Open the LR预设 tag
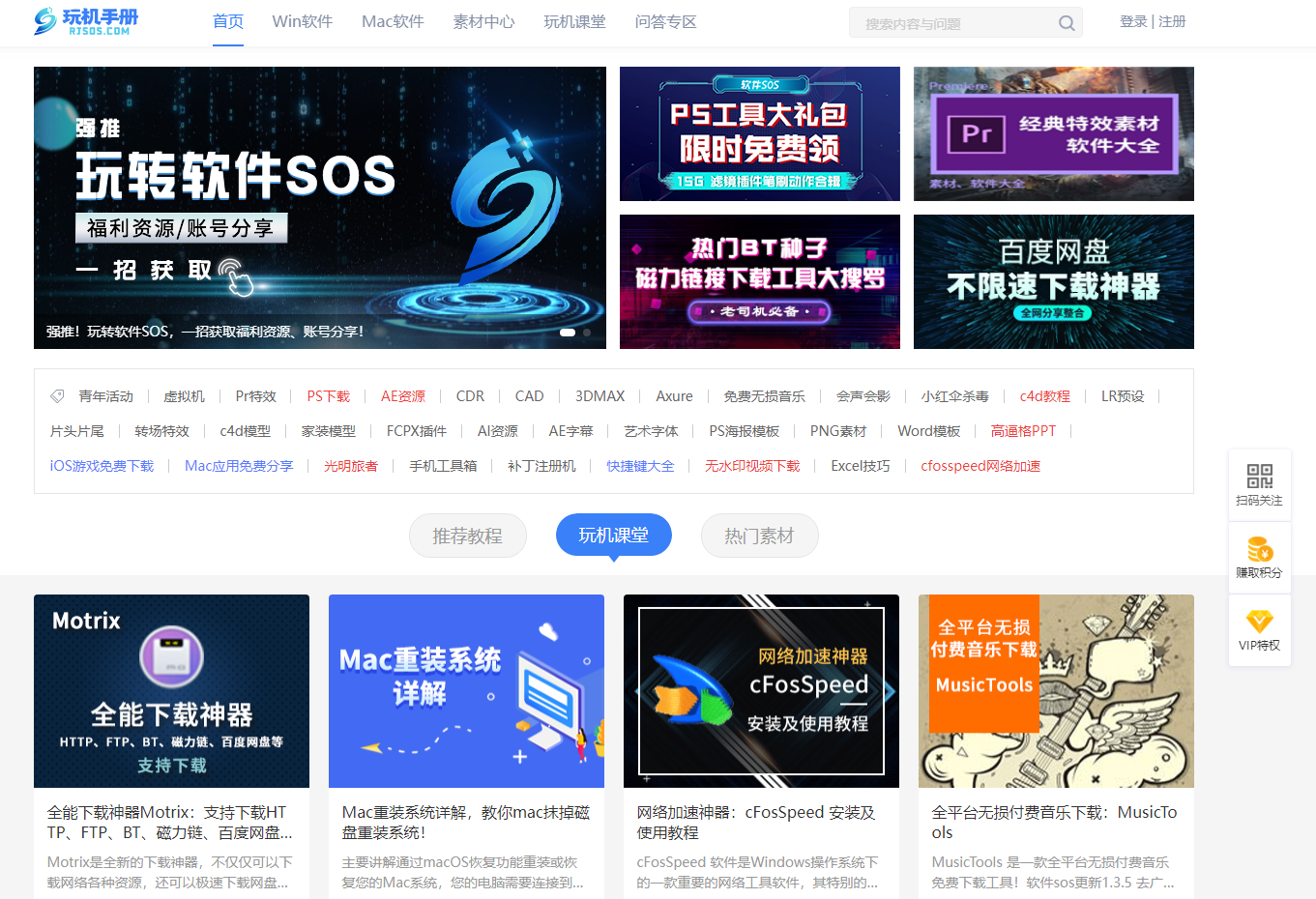The image size is (1316, 899). click(x=1123, y=396)
